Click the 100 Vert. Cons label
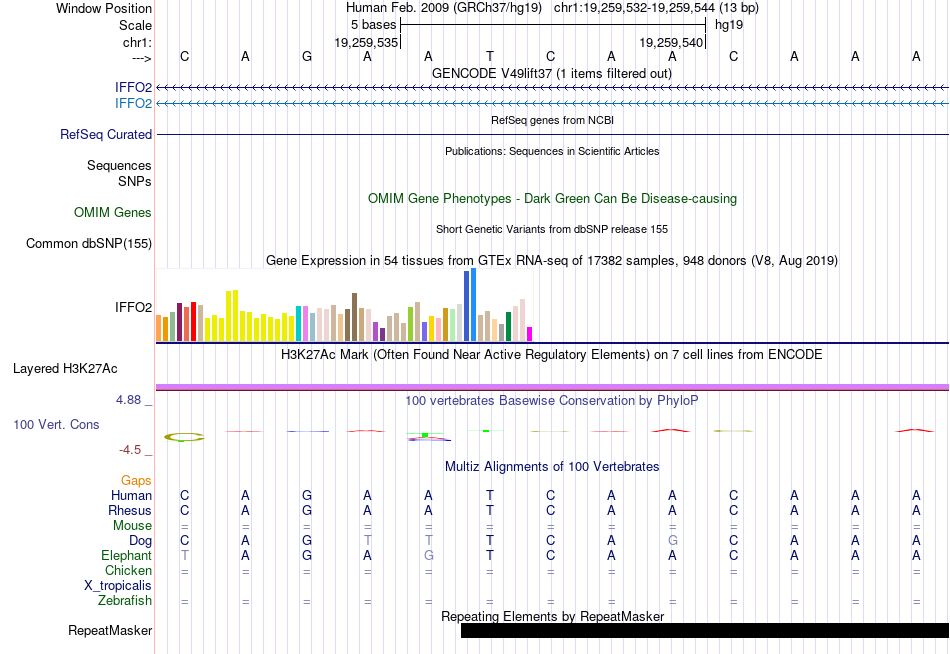The height and width of the screenshot is (654, 950). [x=56, y=424]
